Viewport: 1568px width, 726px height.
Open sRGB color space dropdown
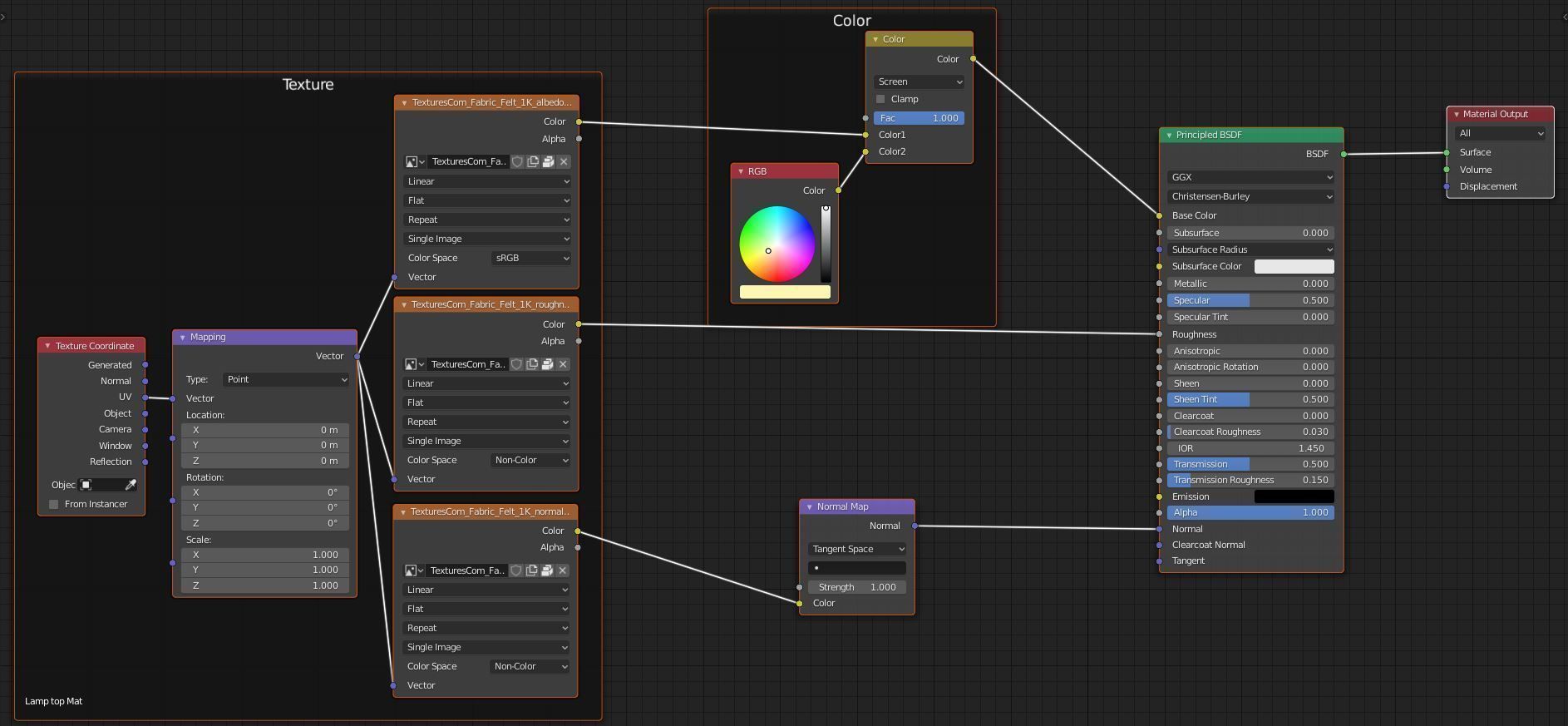click(531, 258)
